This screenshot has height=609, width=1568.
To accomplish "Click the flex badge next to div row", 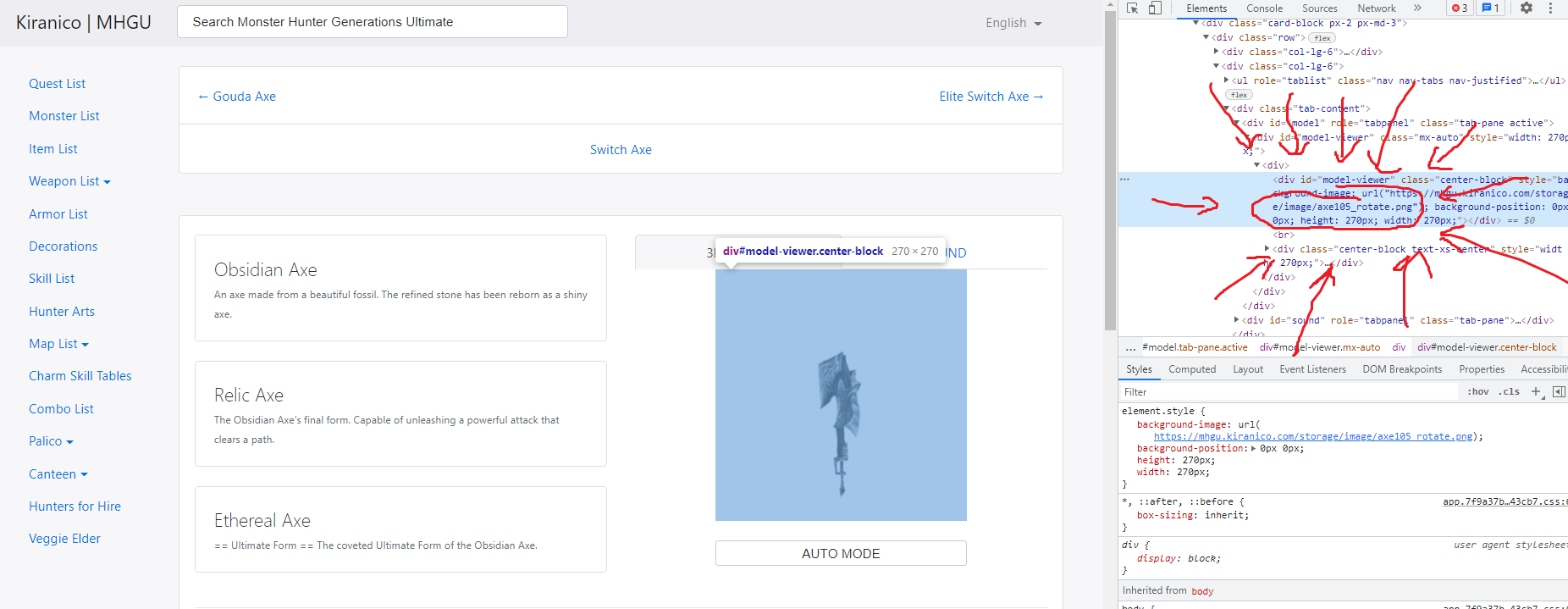I will click(1322, 38).
